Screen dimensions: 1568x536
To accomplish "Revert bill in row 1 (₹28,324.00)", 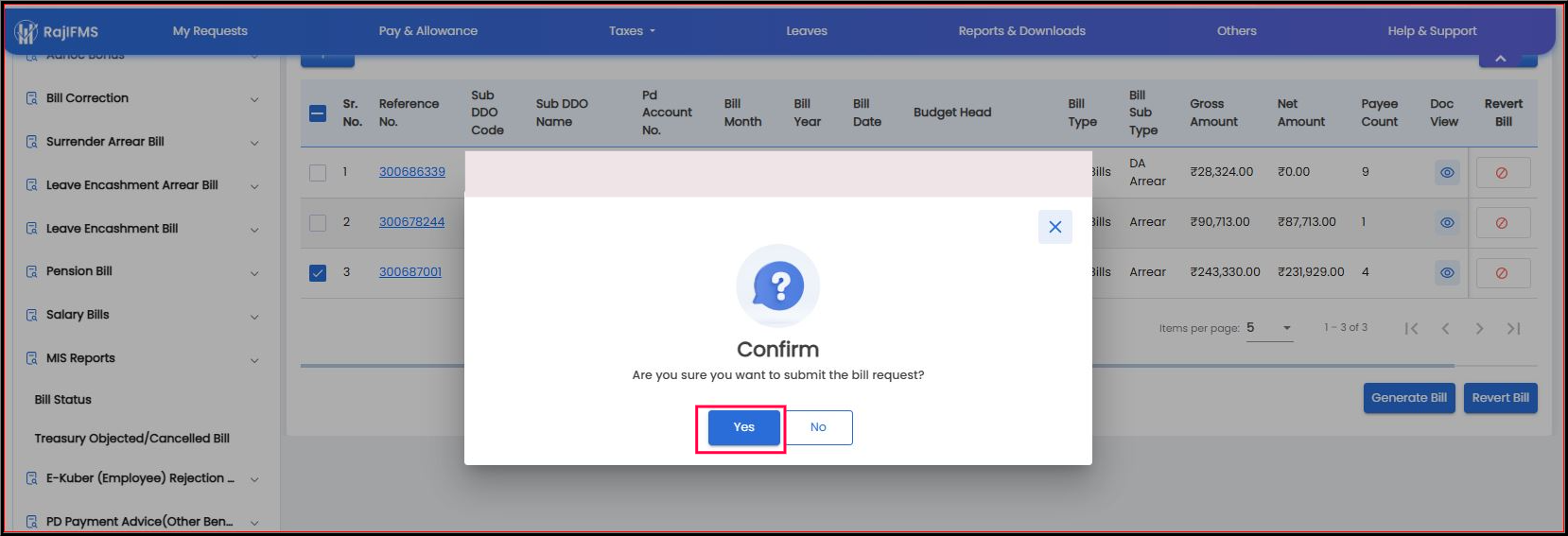I will (x=1502, y=173).
